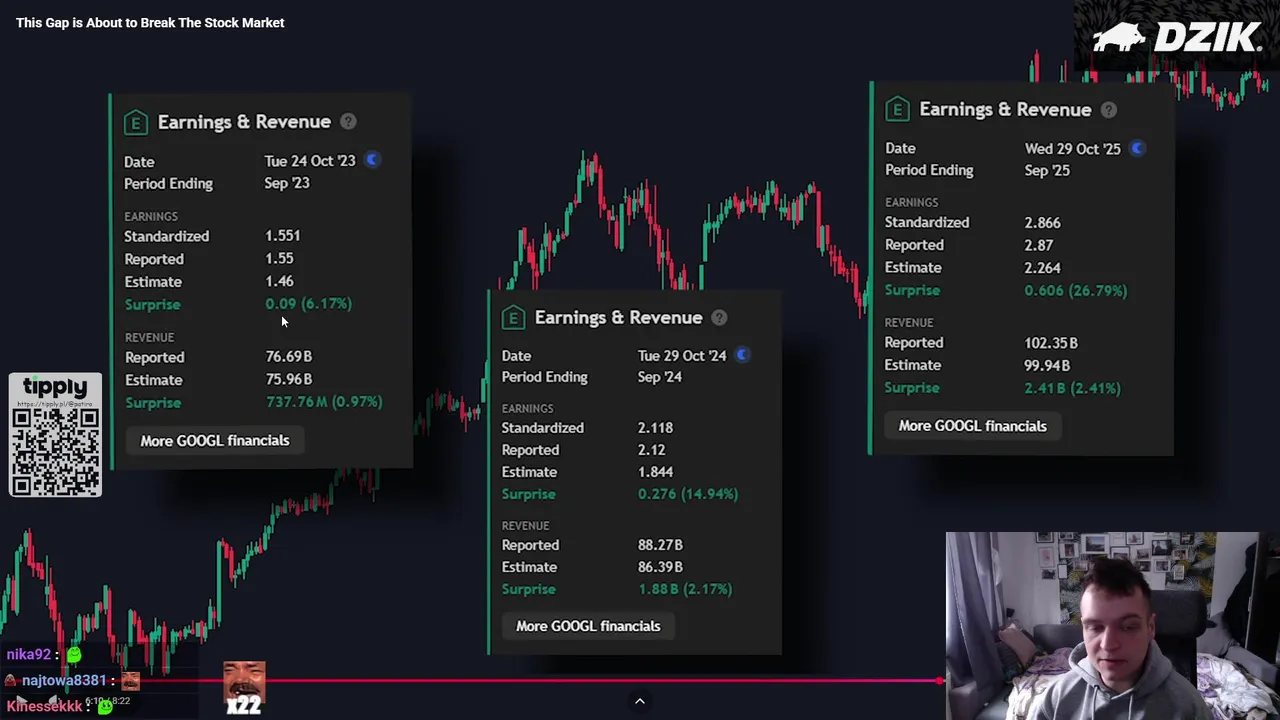The width and height of the screenshot is (1280, 720).
Task: Click the 'Sep '24' period ending value
Action: (x=660, y=377)
